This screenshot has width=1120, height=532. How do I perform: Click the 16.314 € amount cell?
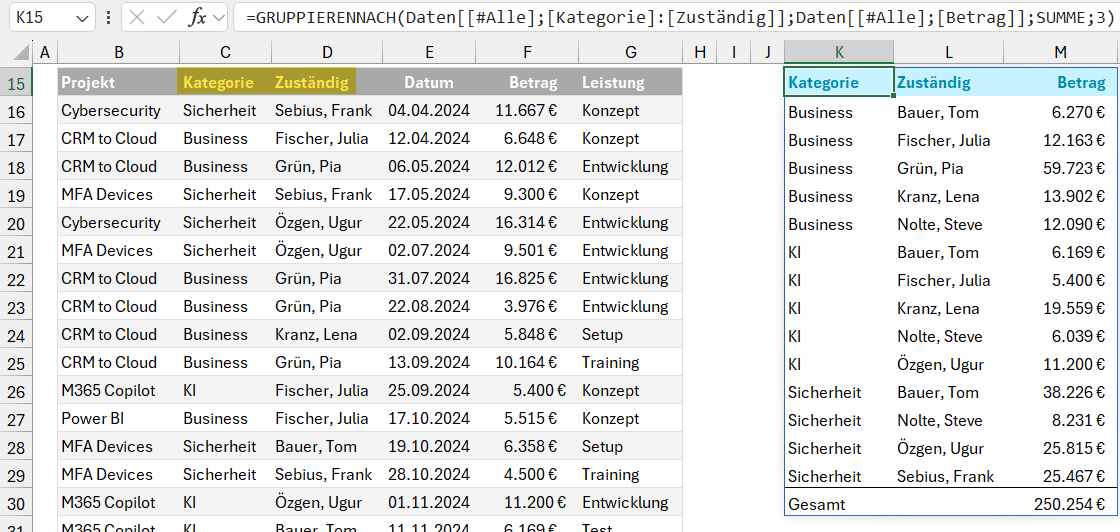coord(527,222)
